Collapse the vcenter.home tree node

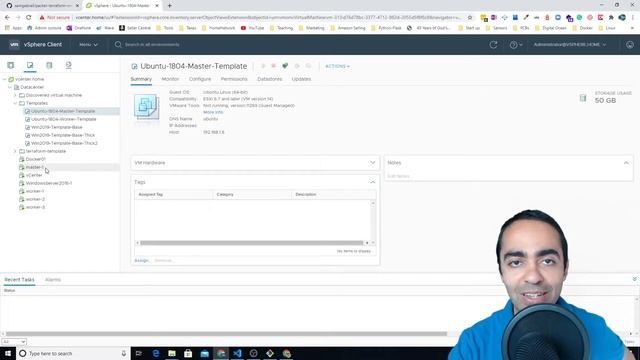(4, 79)
